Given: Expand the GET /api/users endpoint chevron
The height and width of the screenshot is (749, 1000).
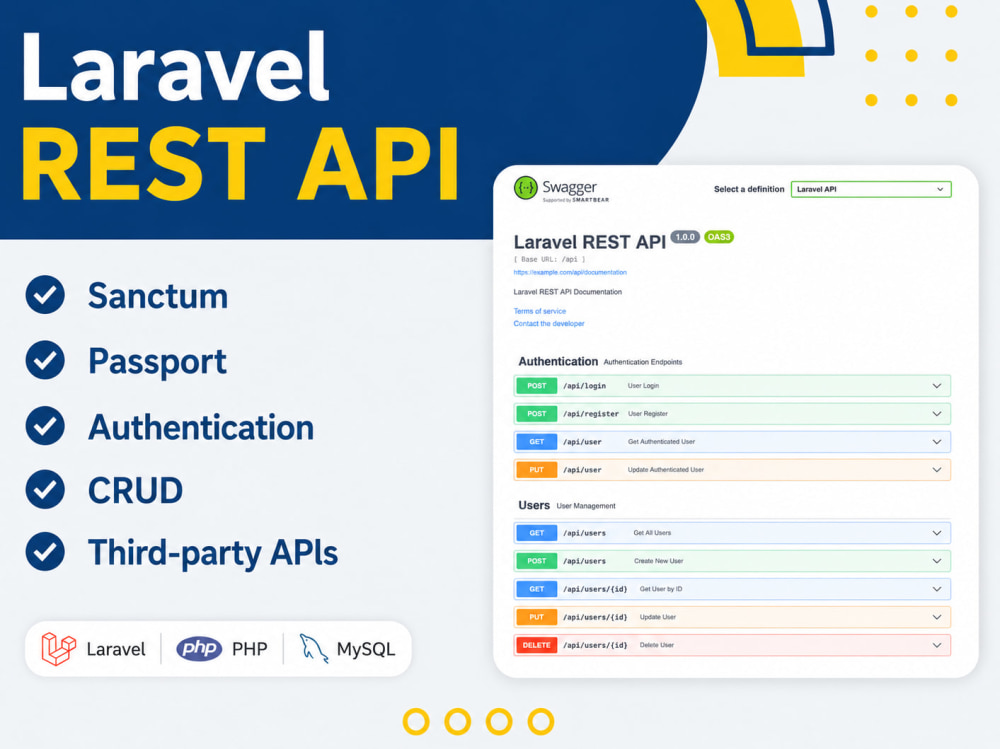Looking at the screenshot, I should click(937, 533).
